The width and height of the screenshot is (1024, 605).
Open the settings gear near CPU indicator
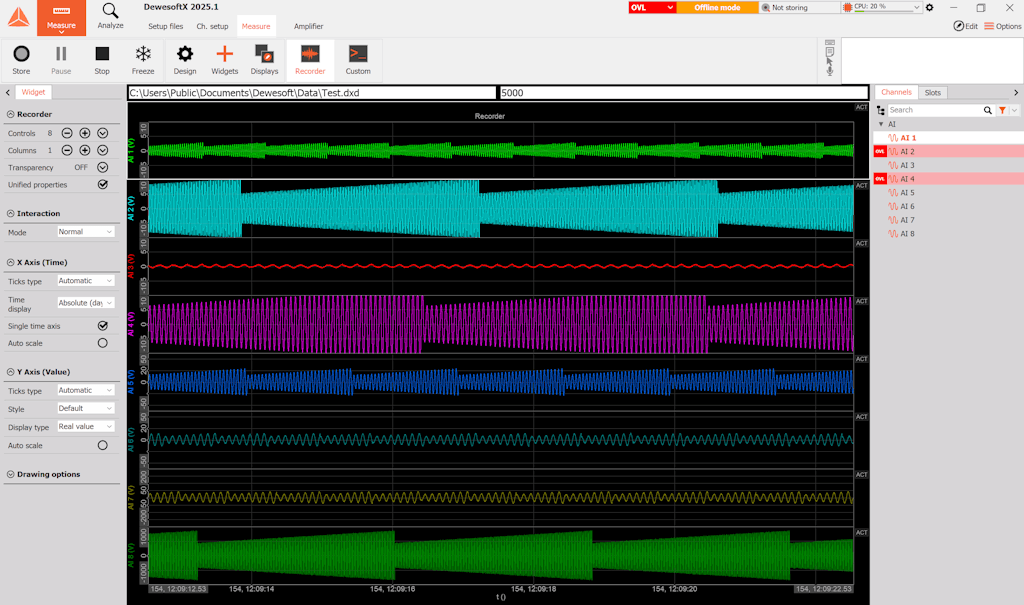(x=929, y=8)
